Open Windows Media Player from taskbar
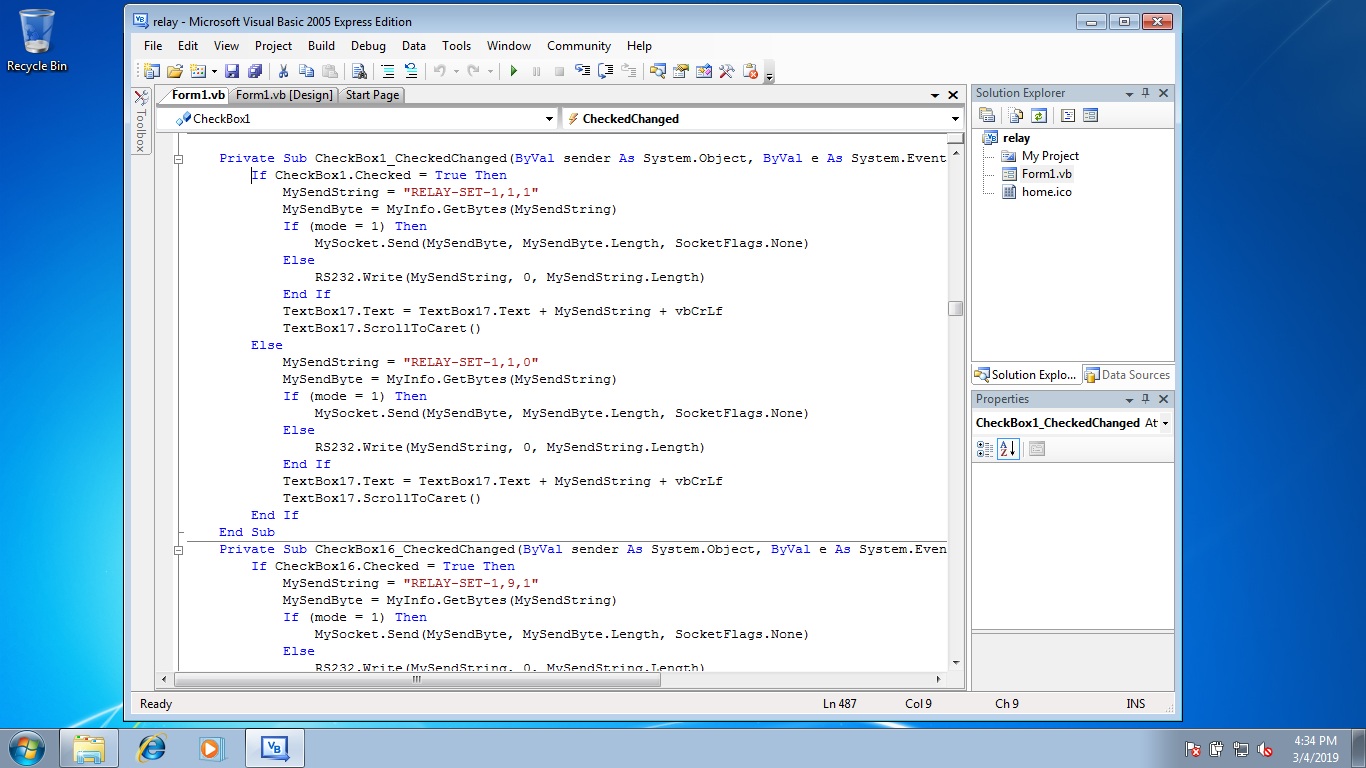The image size is (1366, 768). pos(211,748)
